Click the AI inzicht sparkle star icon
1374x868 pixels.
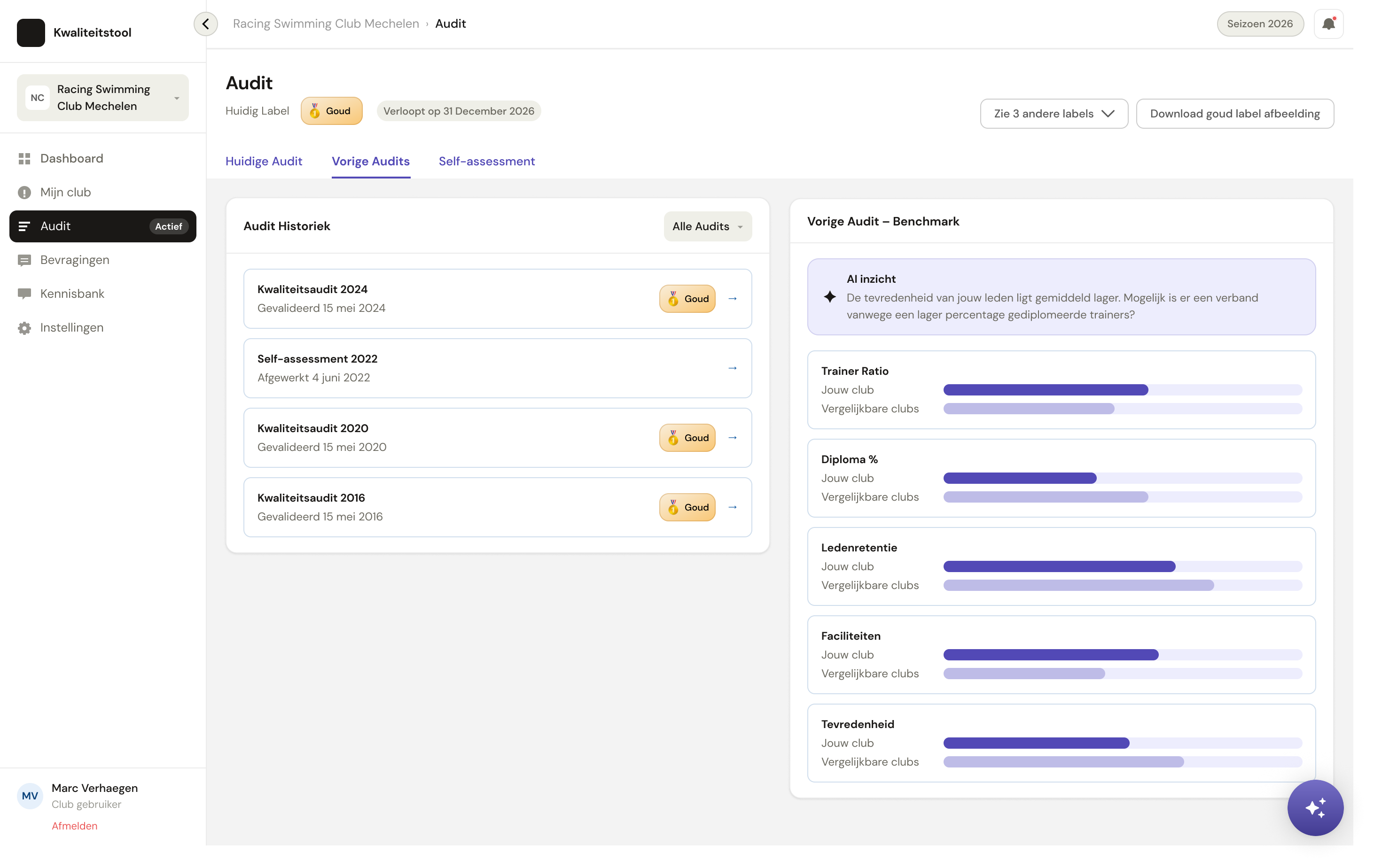830,296
